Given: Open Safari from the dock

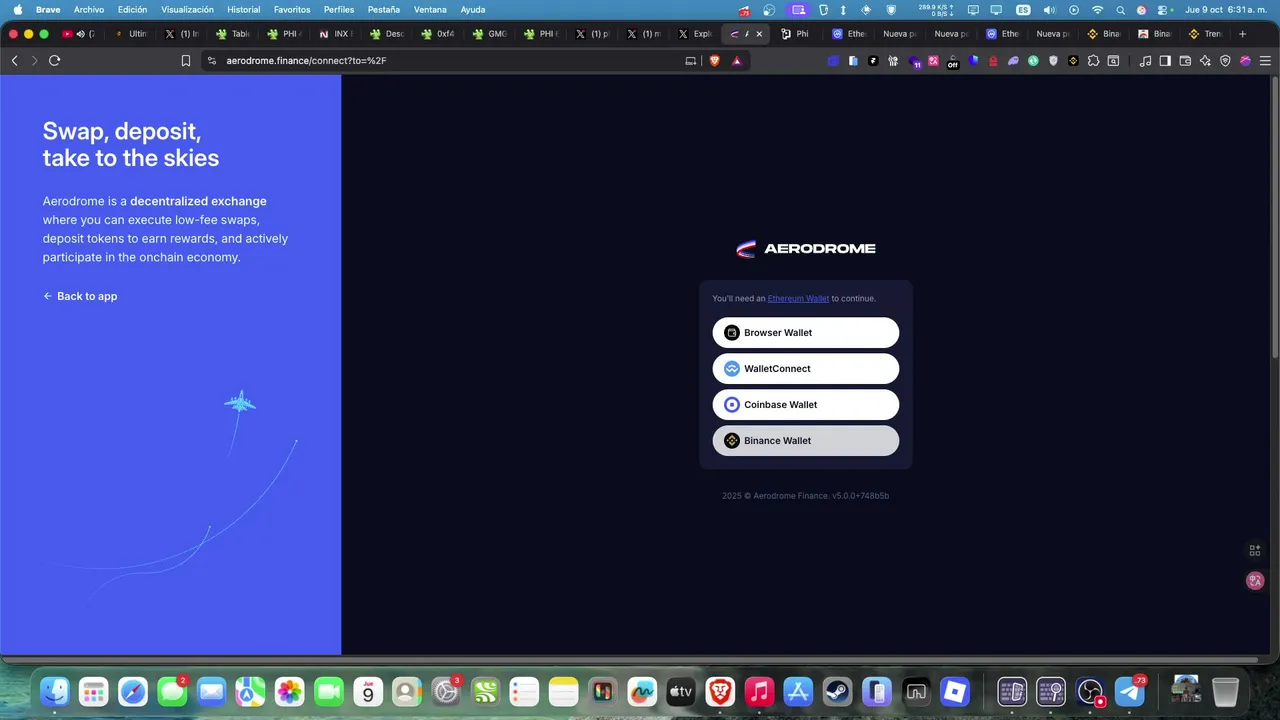Looking at the screenshot, I should 133,691.
